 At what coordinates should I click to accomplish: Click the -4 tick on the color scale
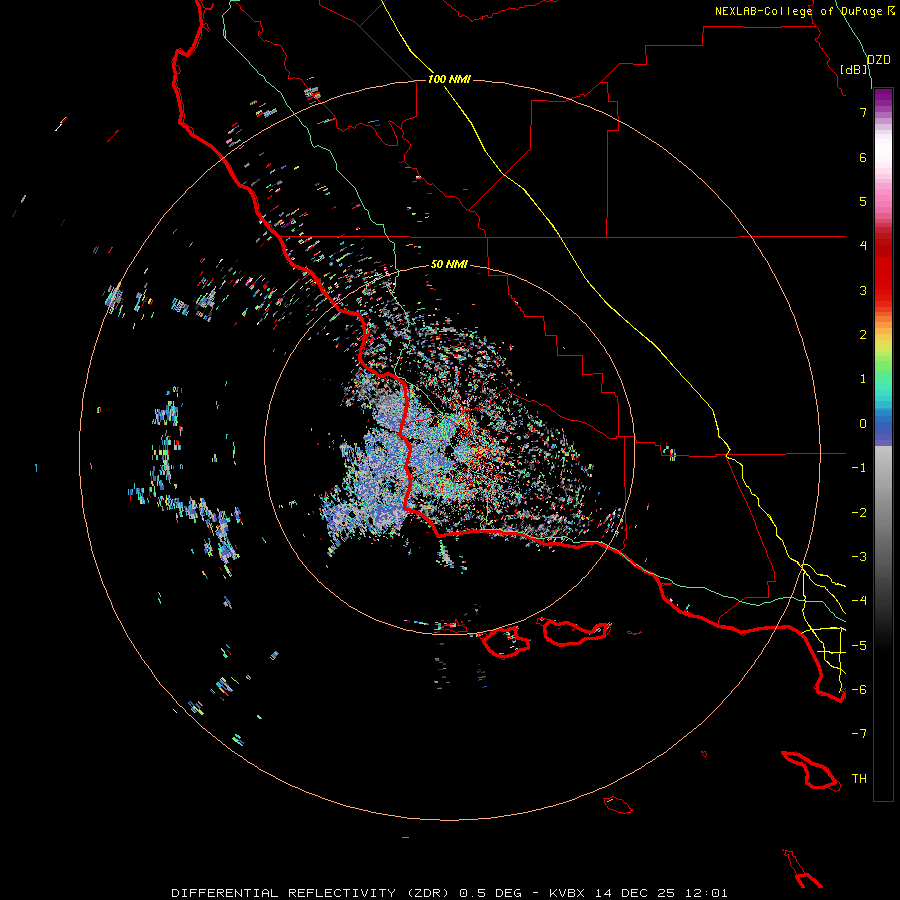point(859,601)
